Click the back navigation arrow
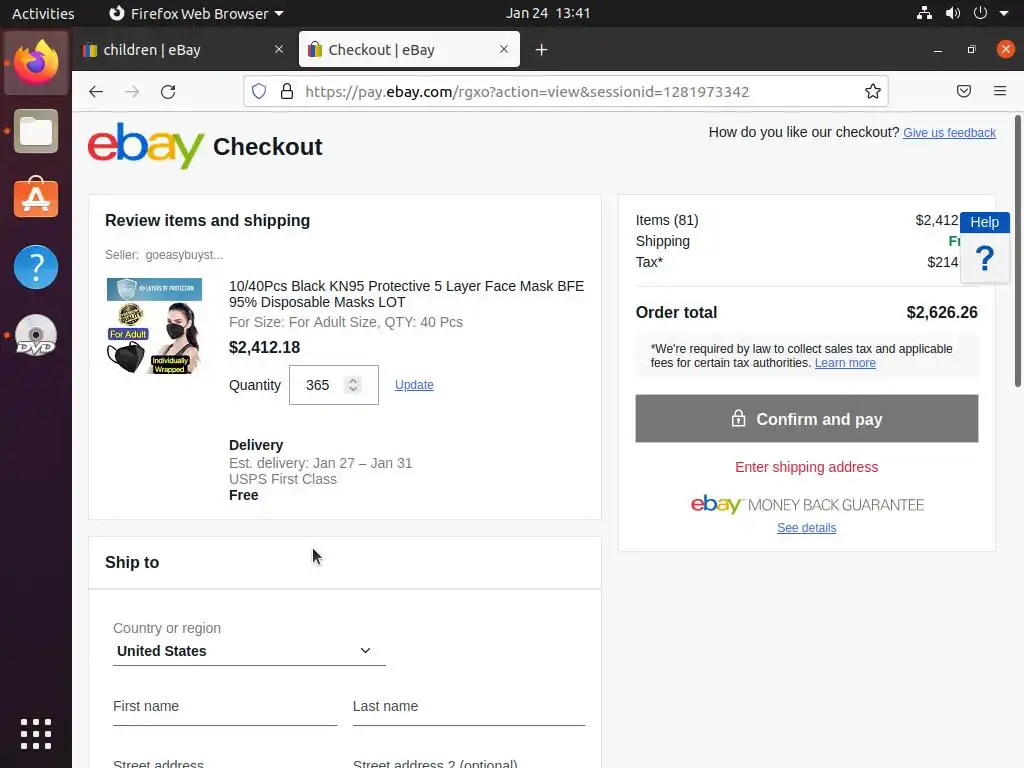The width and height of the screenshot is (1024, 768). point(96,92)
